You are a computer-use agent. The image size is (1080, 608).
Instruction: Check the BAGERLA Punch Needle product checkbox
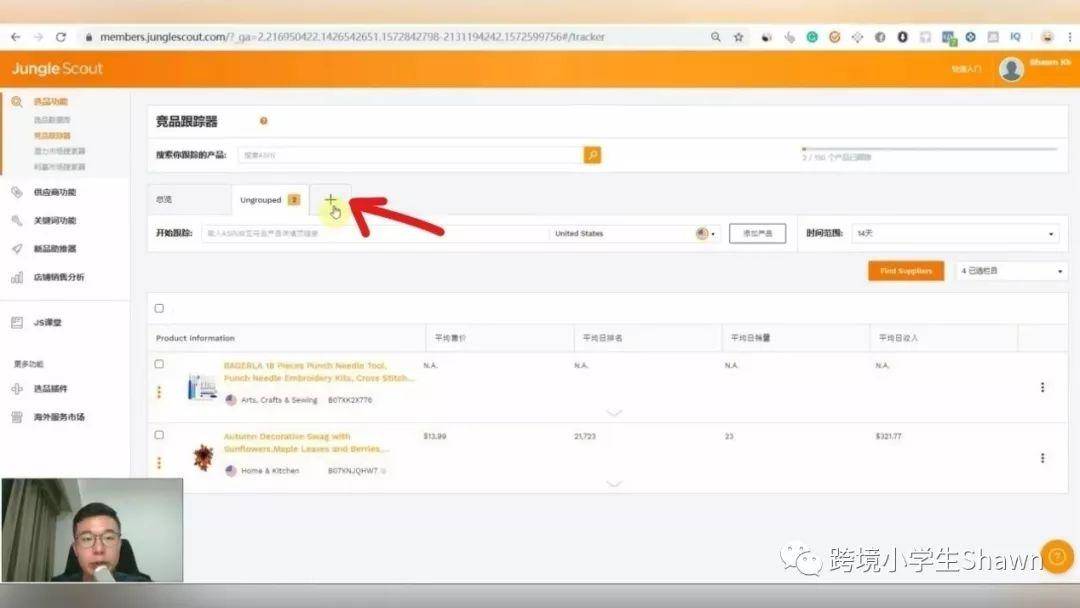point(159,364)
